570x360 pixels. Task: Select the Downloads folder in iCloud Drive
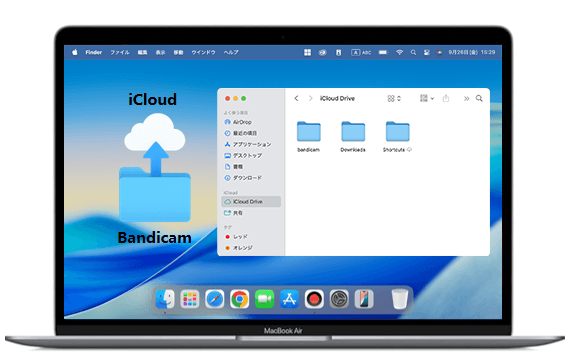tap(353, 131)
